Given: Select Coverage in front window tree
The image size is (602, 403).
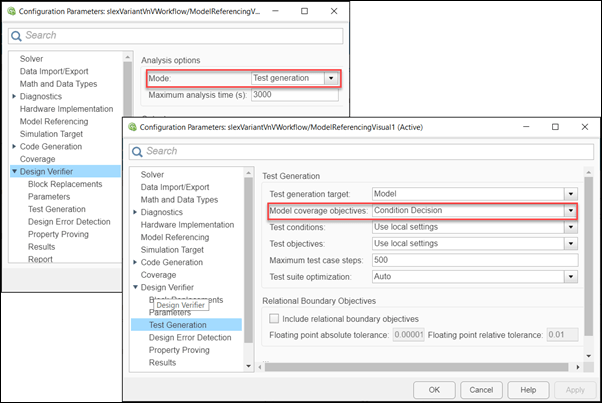Looking at the screenshot, I should [x=158, y=275].
